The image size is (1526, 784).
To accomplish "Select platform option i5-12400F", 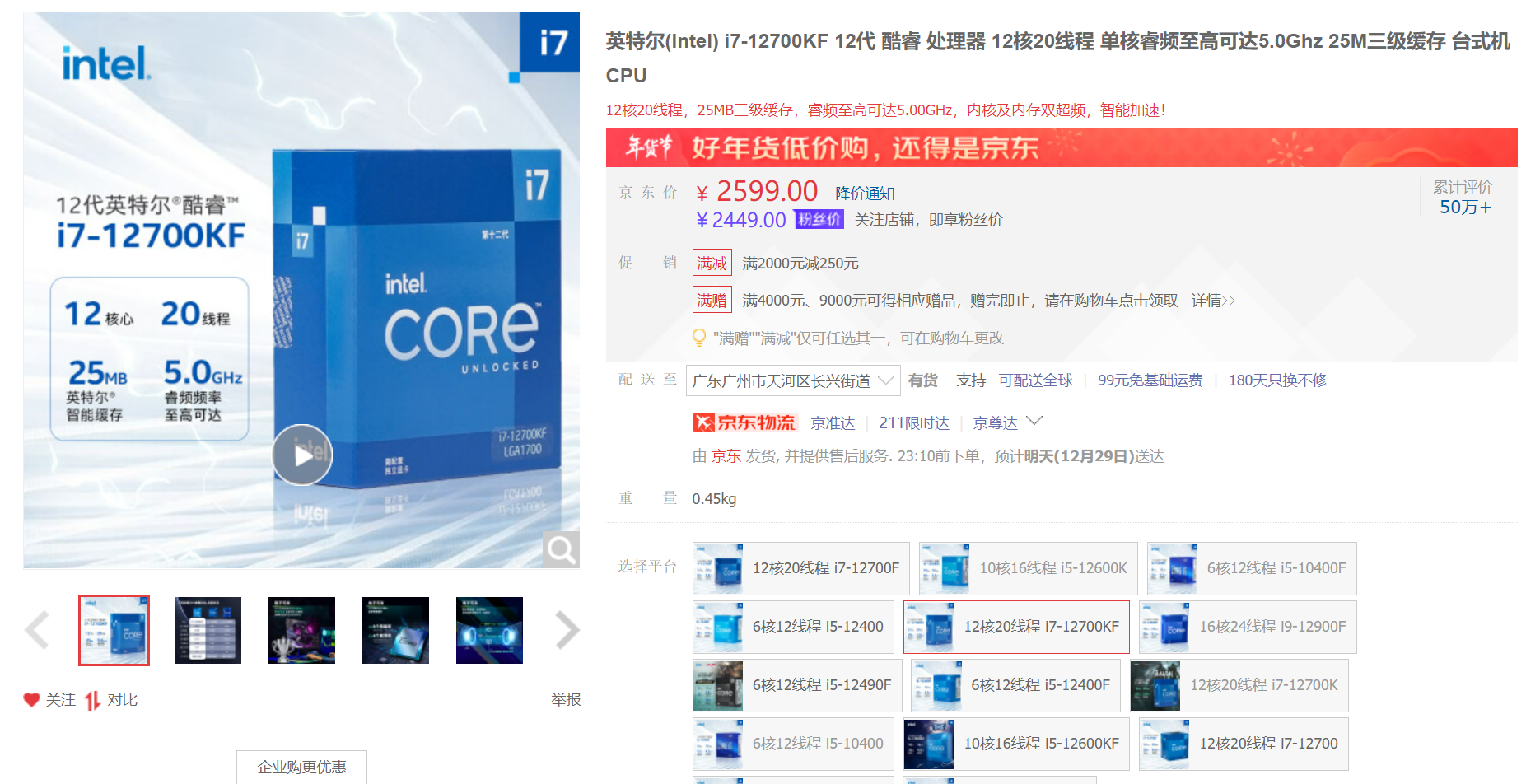I will pyautogui.click(x=1015, y=685).
